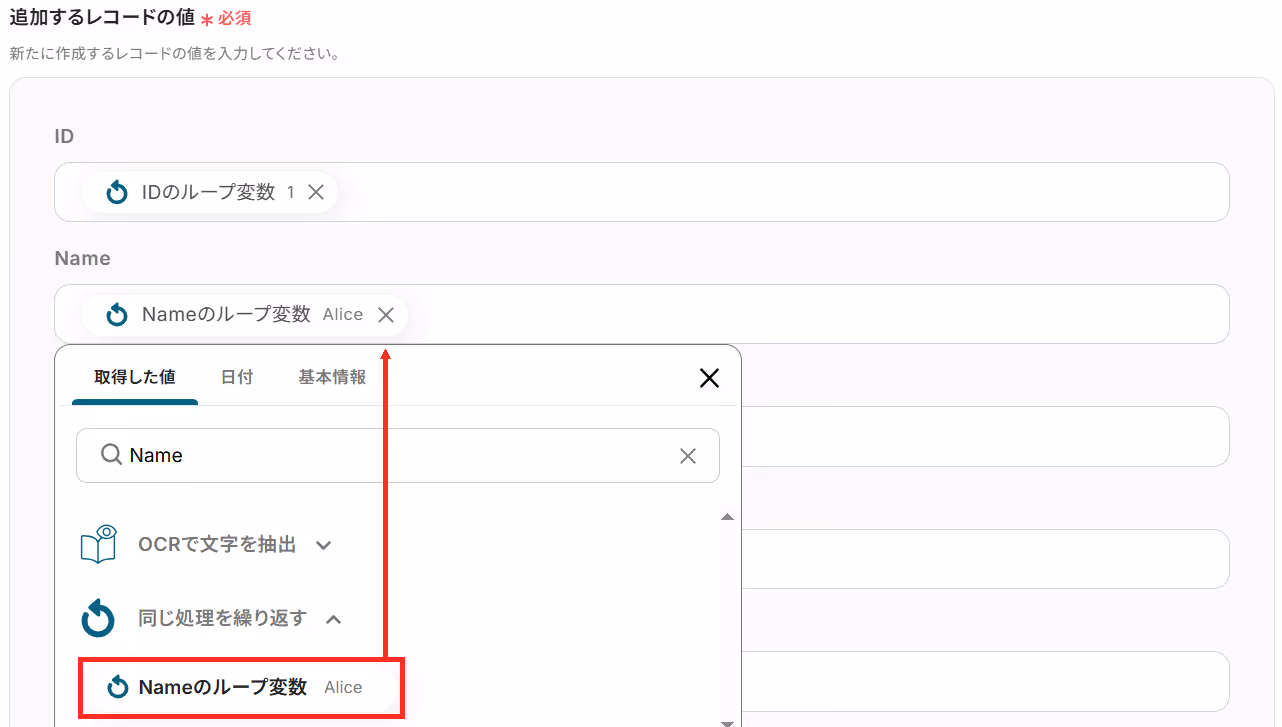Image resolution: width=1282 pixels, height=727 pixels.
Task: Select Nameのループ変数 Alice from list
Action: tap(241, 687)
